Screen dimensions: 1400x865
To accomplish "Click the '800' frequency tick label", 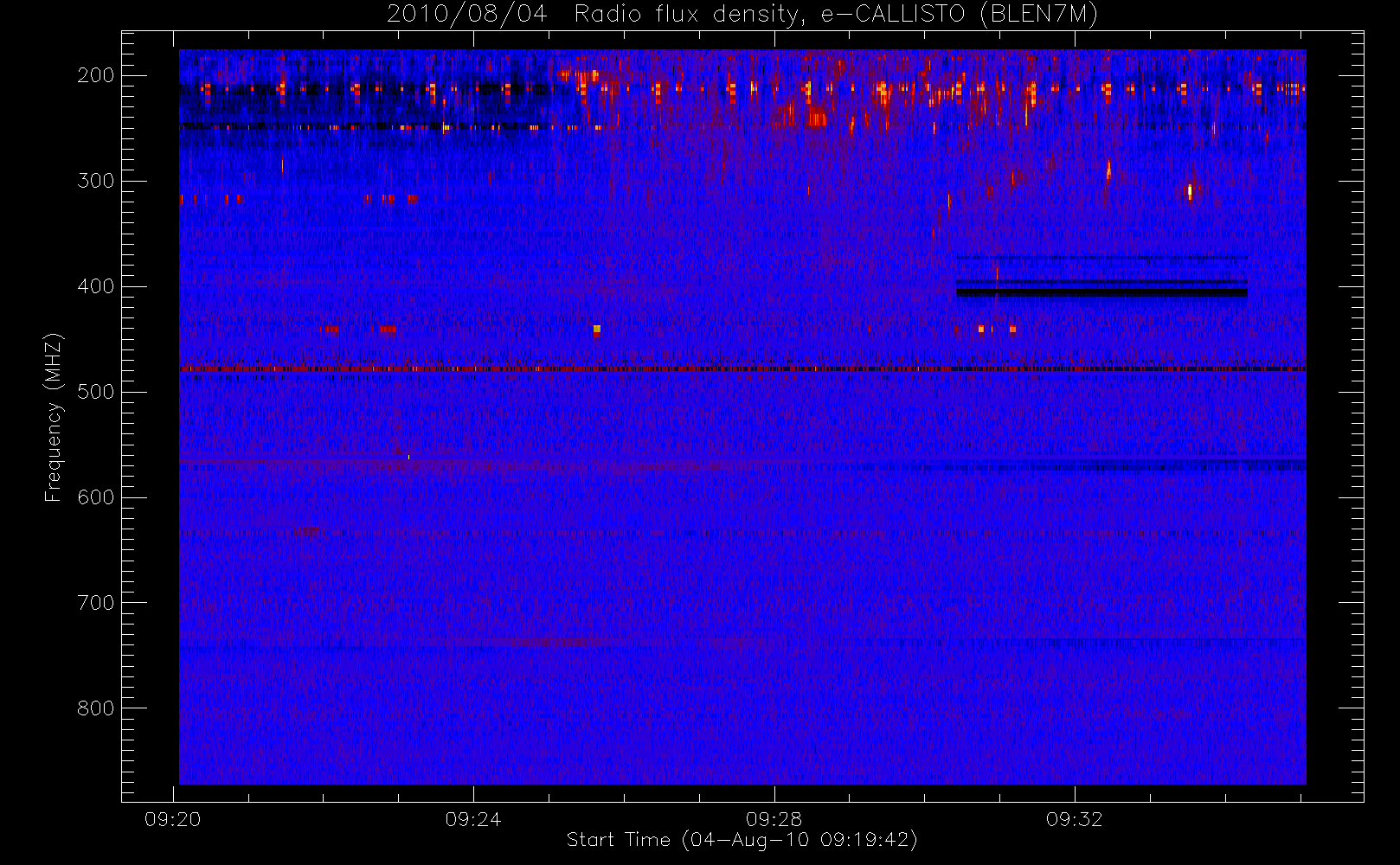I will point(96,708).
